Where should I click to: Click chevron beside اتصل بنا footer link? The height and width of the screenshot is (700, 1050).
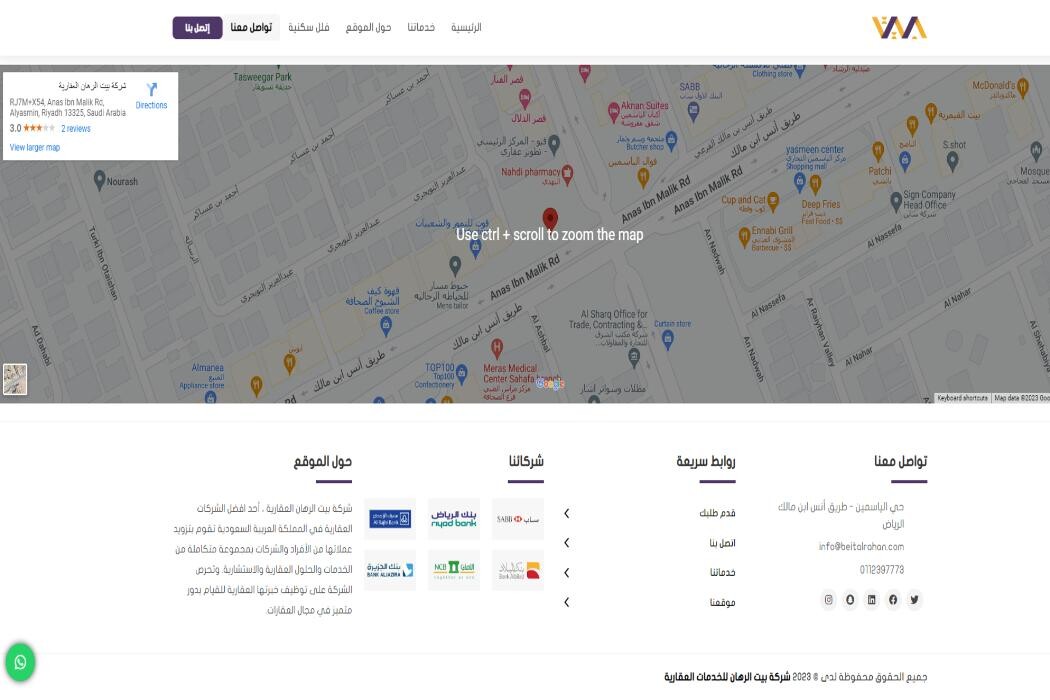point(567,543)
